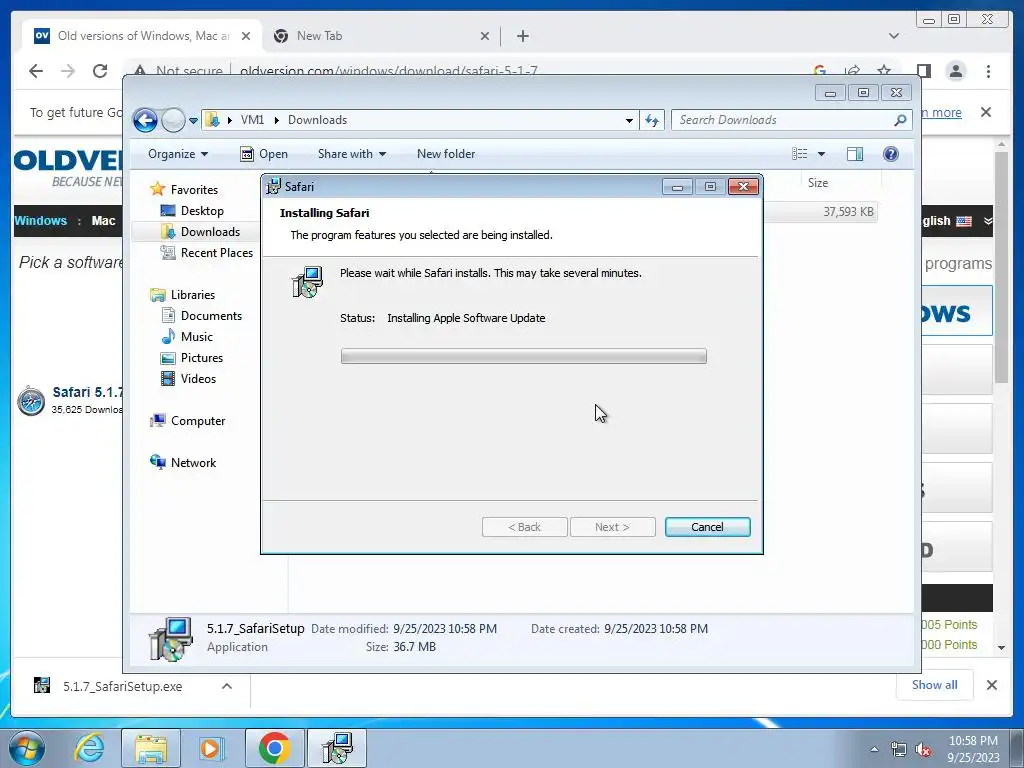Open a new Chrome tab
1024x768 pixels.
click(x=522, y=37)
